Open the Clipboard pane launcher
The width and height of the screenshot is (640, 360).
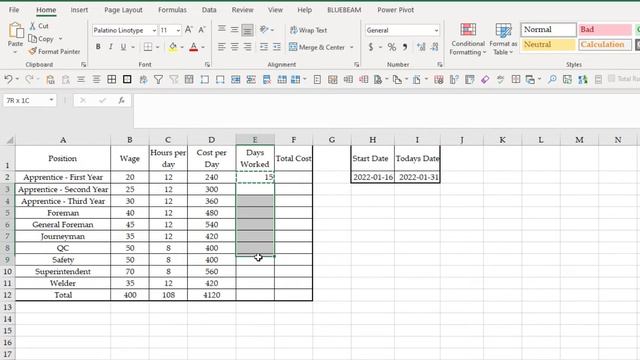(x=84, y=64)
